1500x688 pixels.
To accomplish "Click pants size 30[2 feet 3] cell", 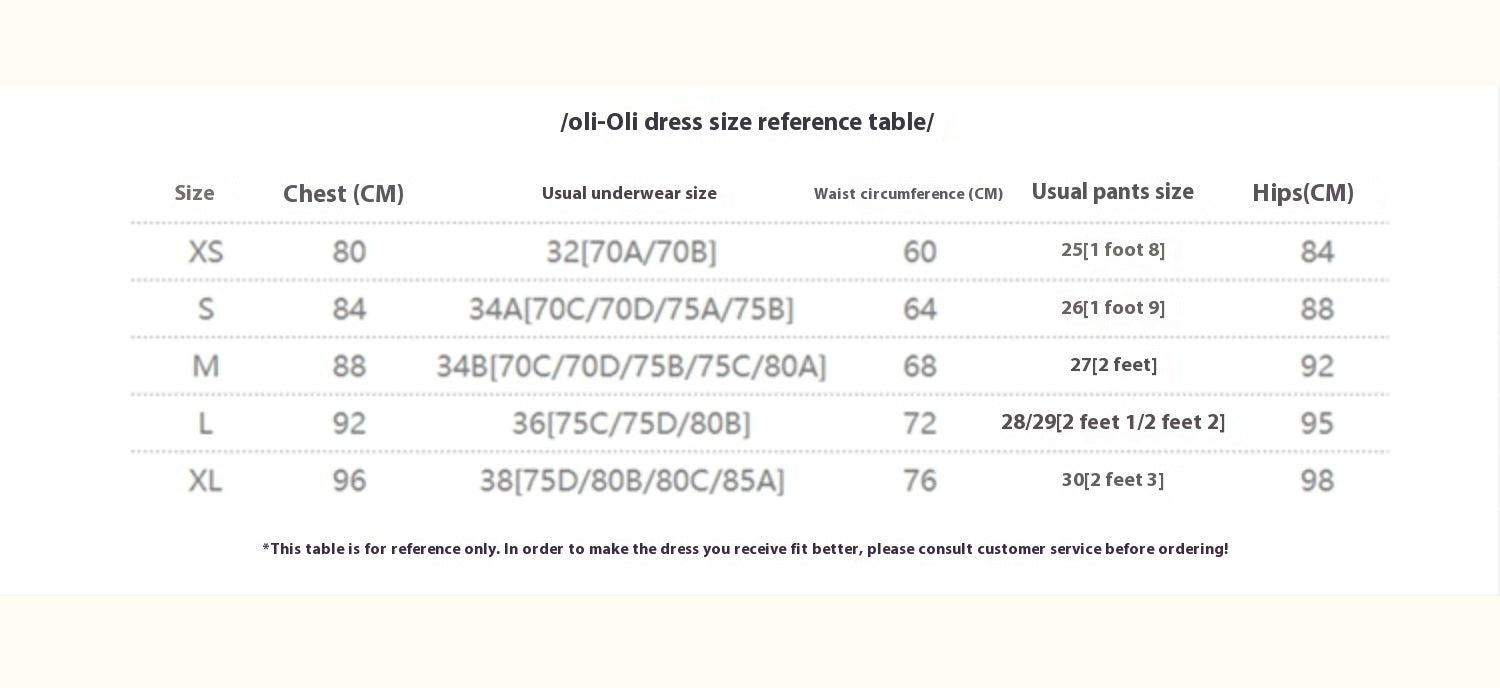I will coord(1113,480).
